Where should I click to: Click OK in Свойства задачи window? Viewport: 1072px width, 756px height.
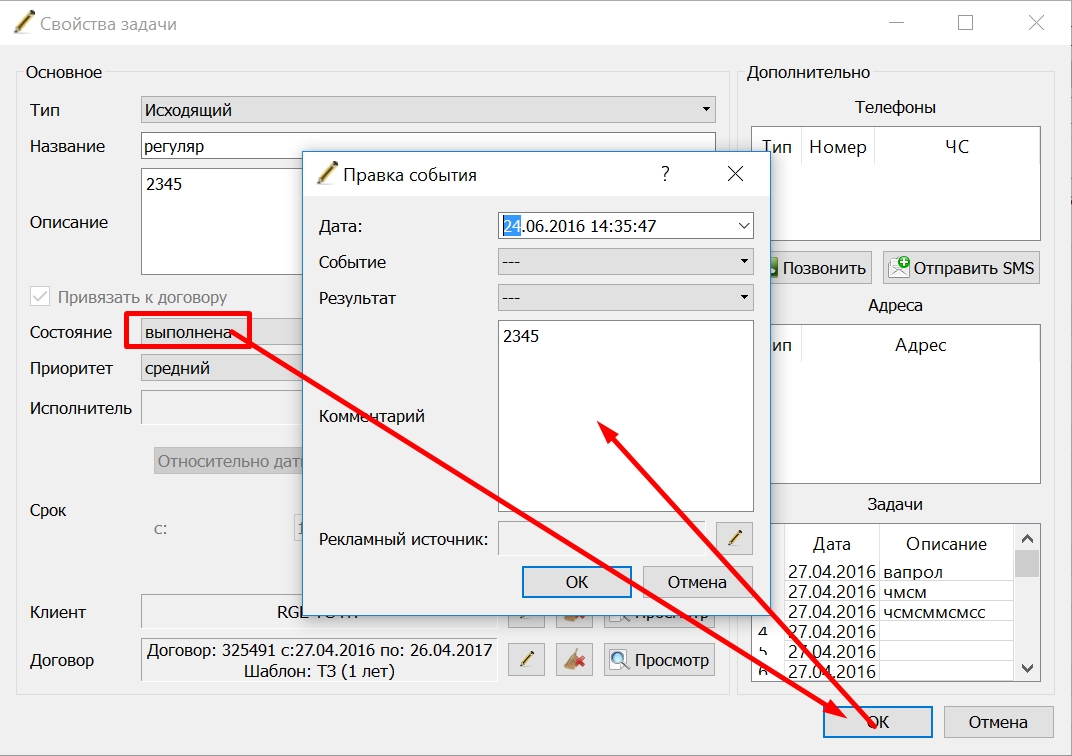tap(878, 722)
